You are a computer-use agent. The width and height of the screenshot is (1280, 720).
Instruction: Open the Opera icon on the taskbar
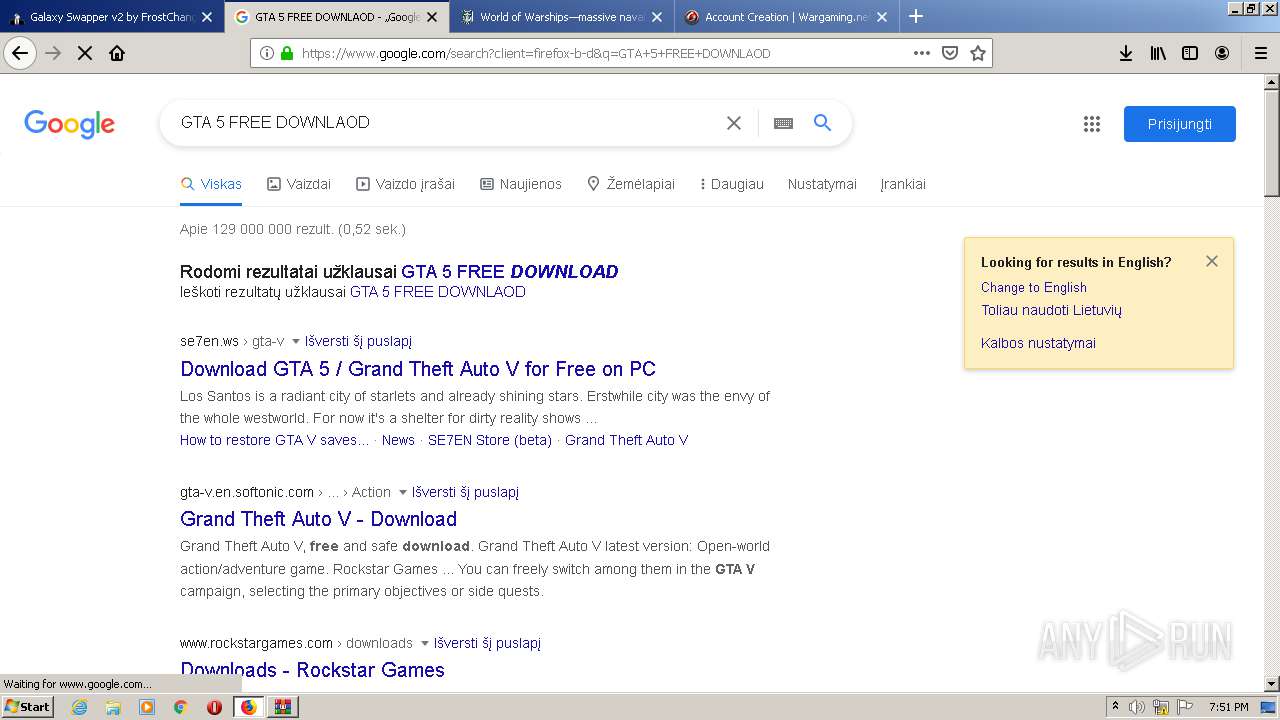pos(214,707)
